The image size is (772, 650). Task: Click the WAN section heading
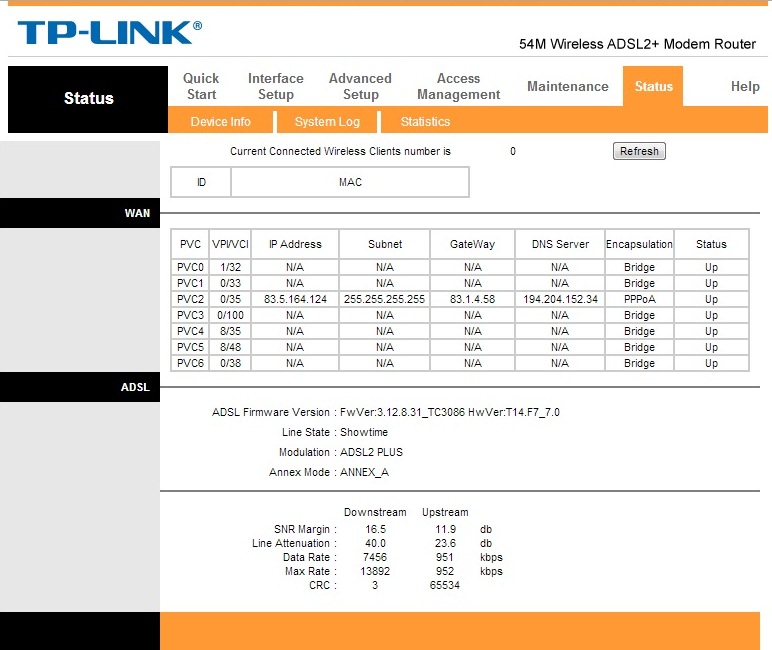tap(137, 213)
